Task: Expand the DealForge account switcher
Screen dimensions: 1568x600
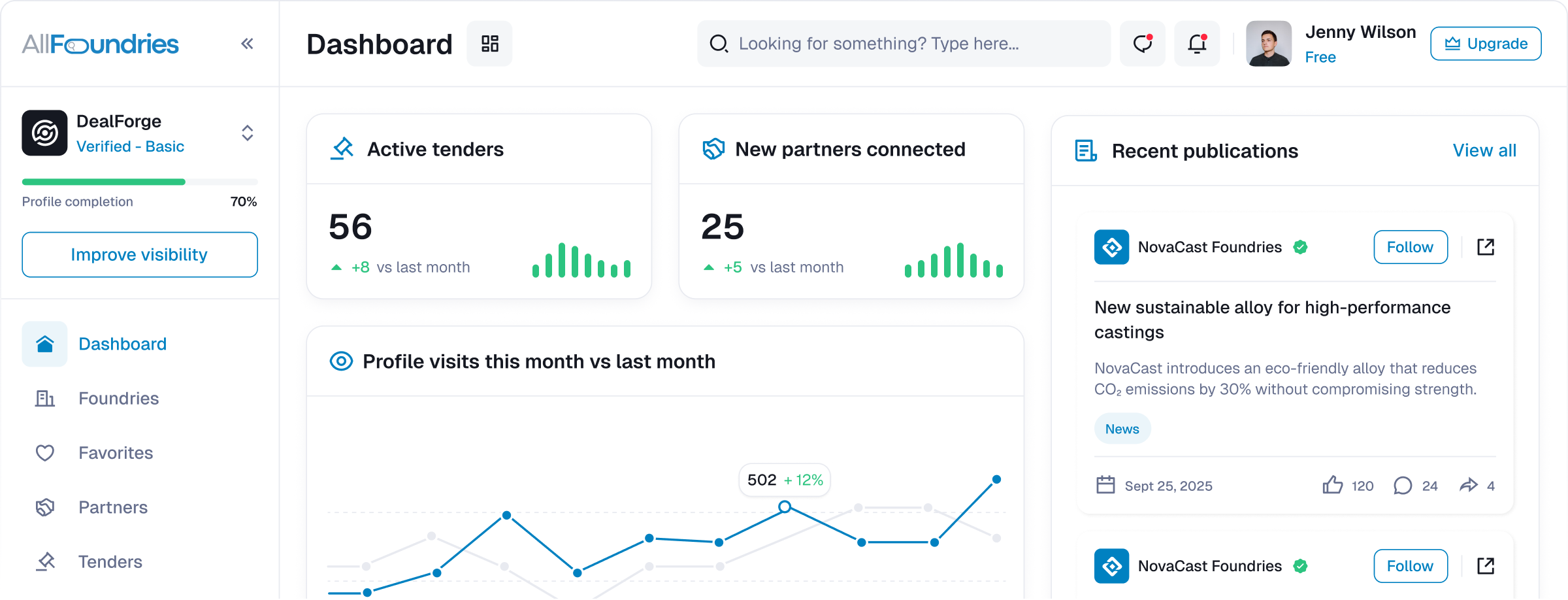Action: (x=248, y=133)
